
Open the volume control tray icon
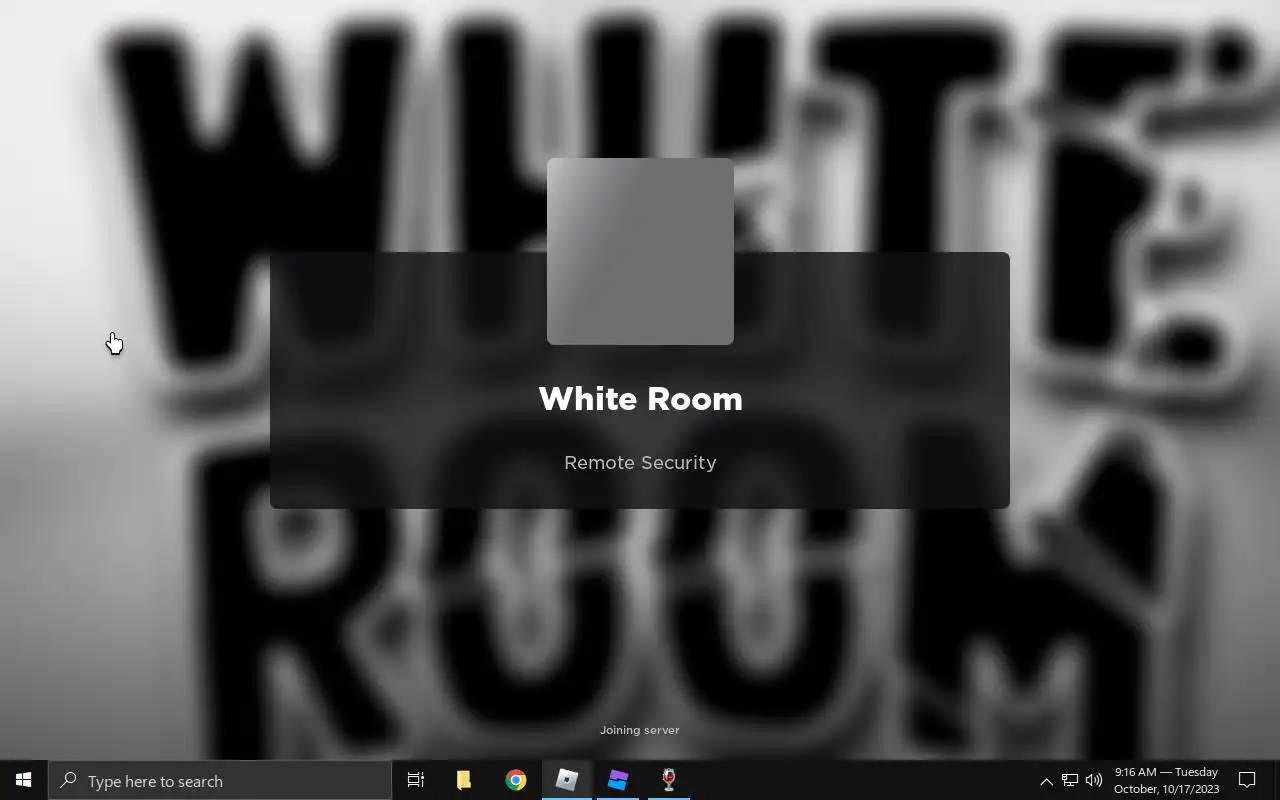[1094, 780]
